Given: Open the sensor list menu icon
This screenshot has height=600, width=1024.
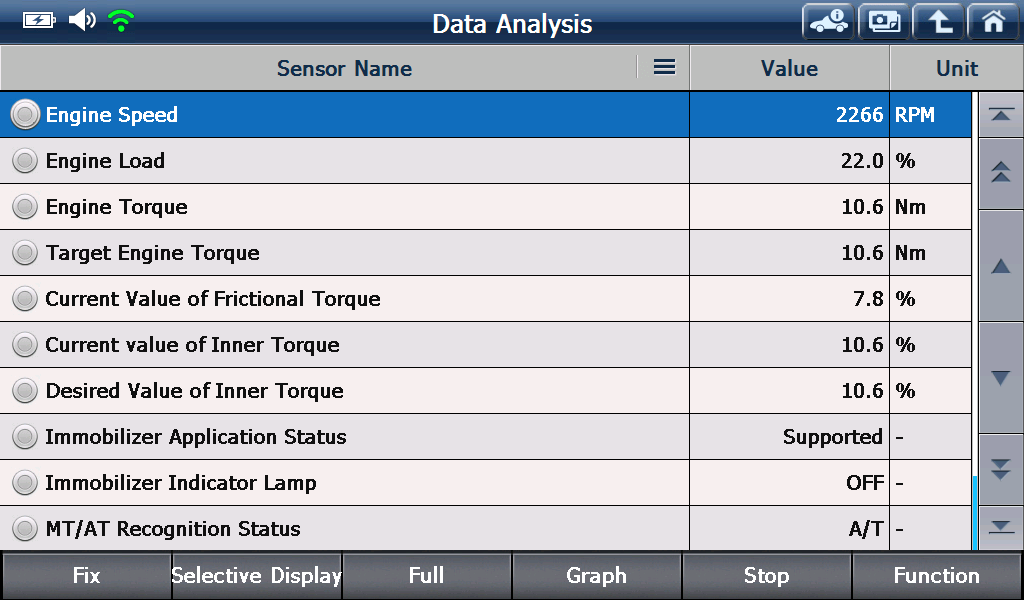Looking at the screenshot, I should [x=664, y=67].
